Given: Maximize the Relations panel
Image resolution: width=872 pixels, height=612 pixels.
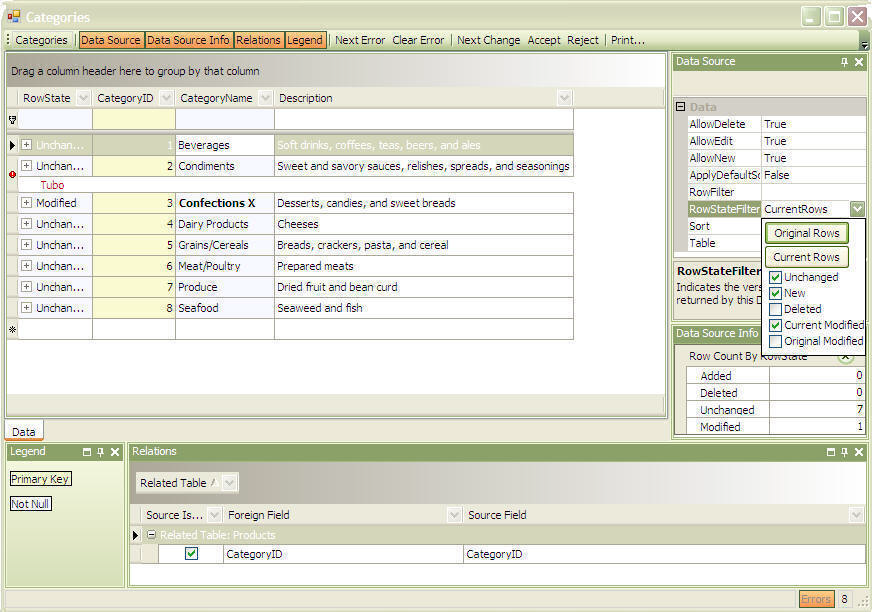Looking at the screenshot, I should pyautogui.click(x=829, y=452).
